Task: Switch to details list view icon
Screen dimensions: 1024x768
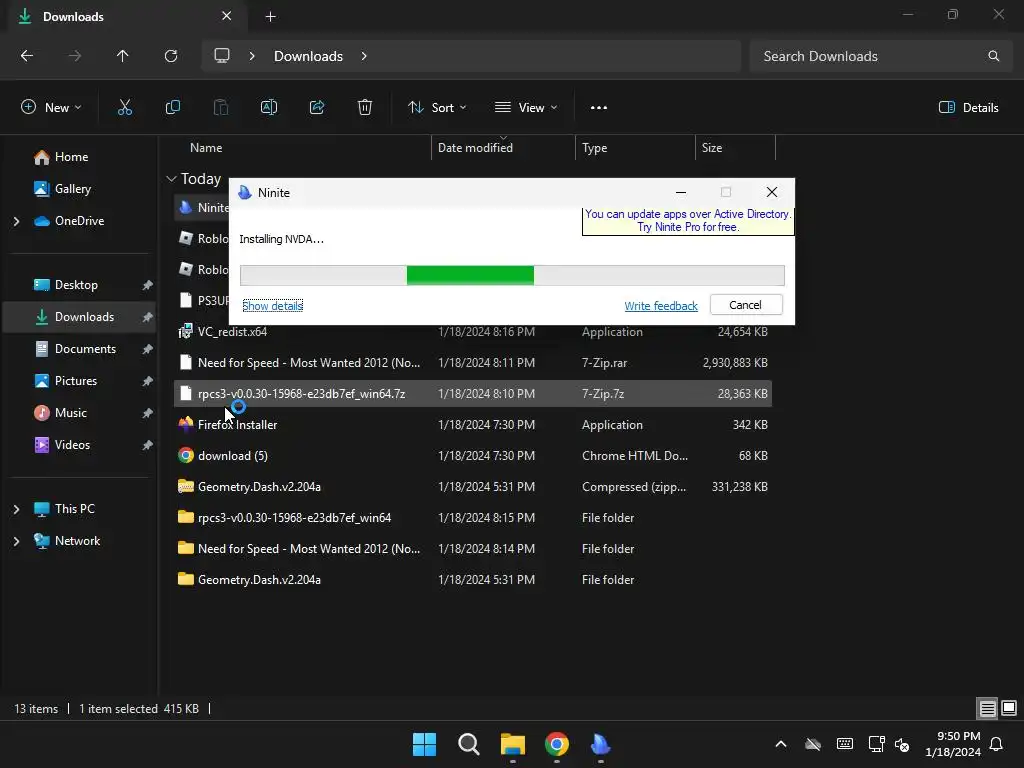Action: click(987, 709)
